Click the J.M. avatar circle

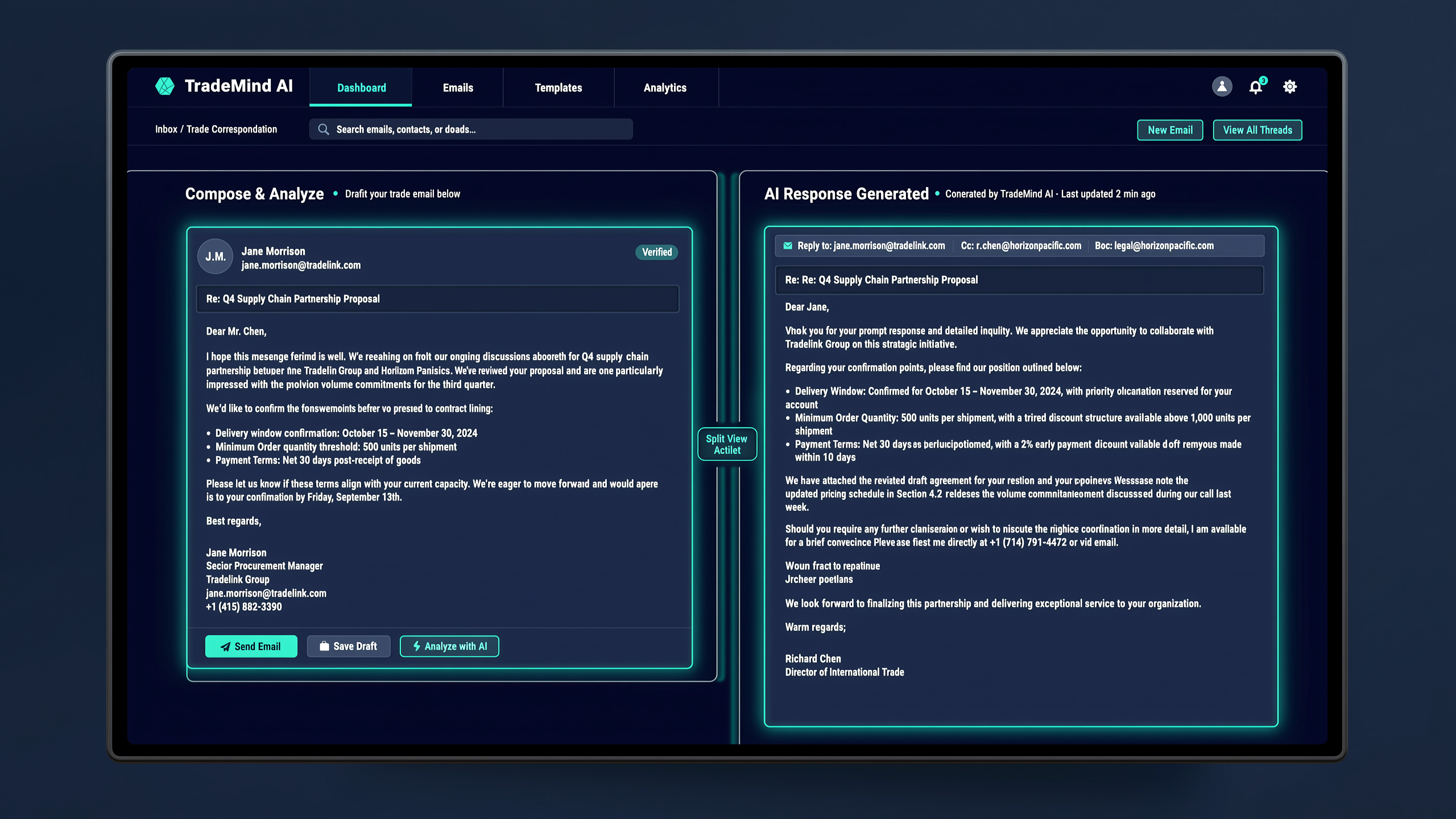(x=215, y=257)
